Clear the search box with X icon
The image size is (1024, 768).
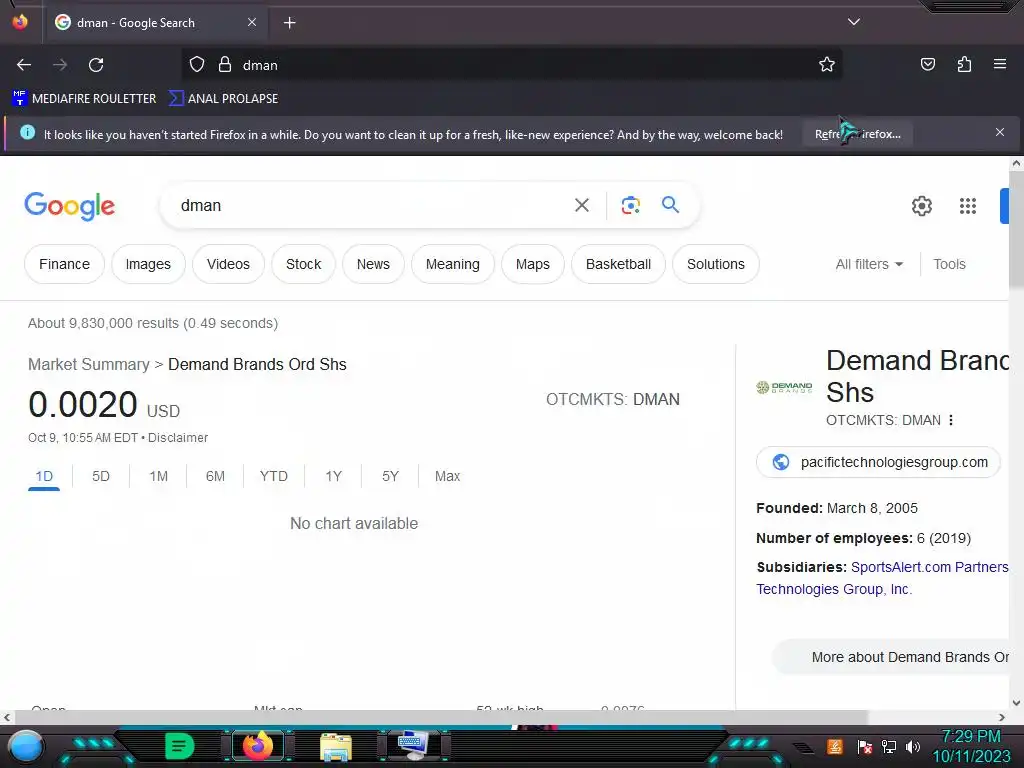click(582, 206)
